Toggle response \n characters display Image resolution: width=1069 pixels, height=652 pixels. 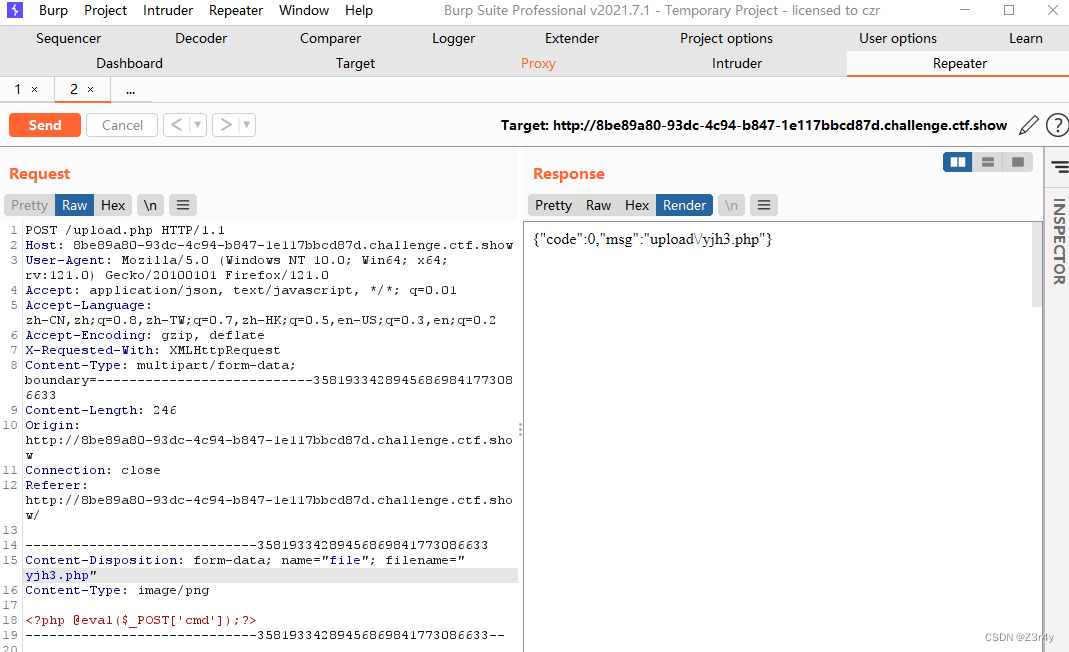point(731,205)
